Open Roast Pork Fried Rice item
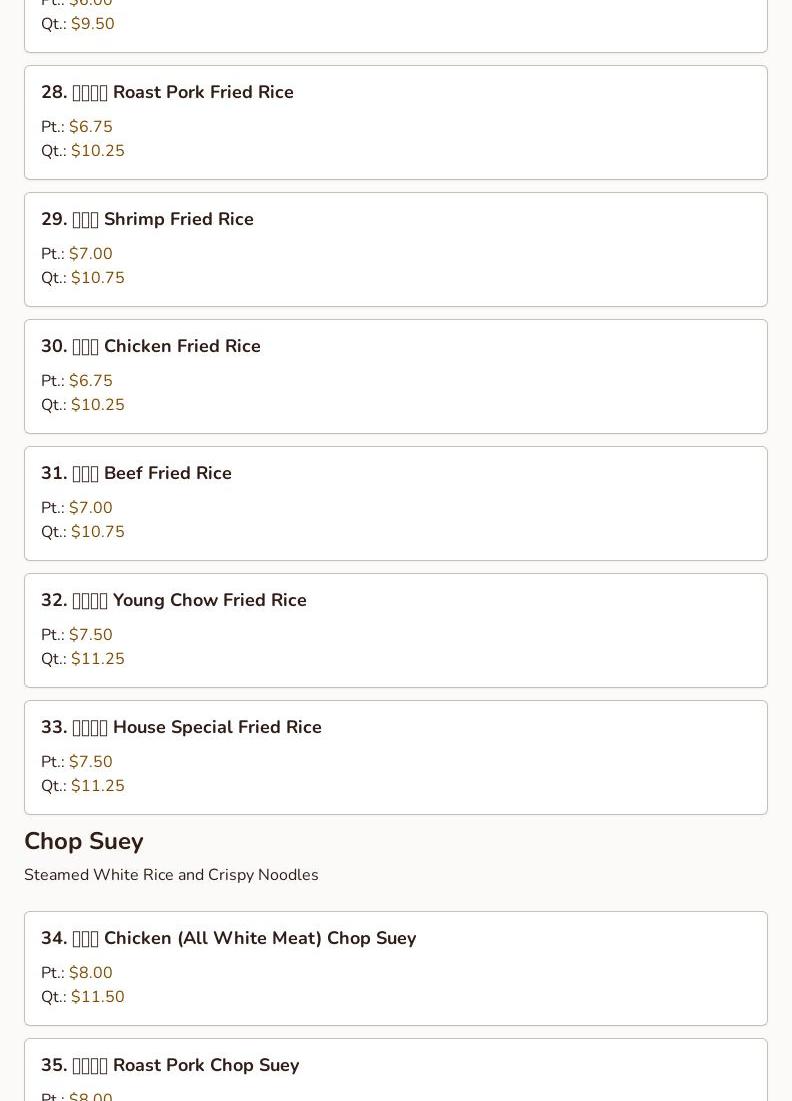This screenshot has width=792, height=1101. pyautogui.click(x=167, y=92)
